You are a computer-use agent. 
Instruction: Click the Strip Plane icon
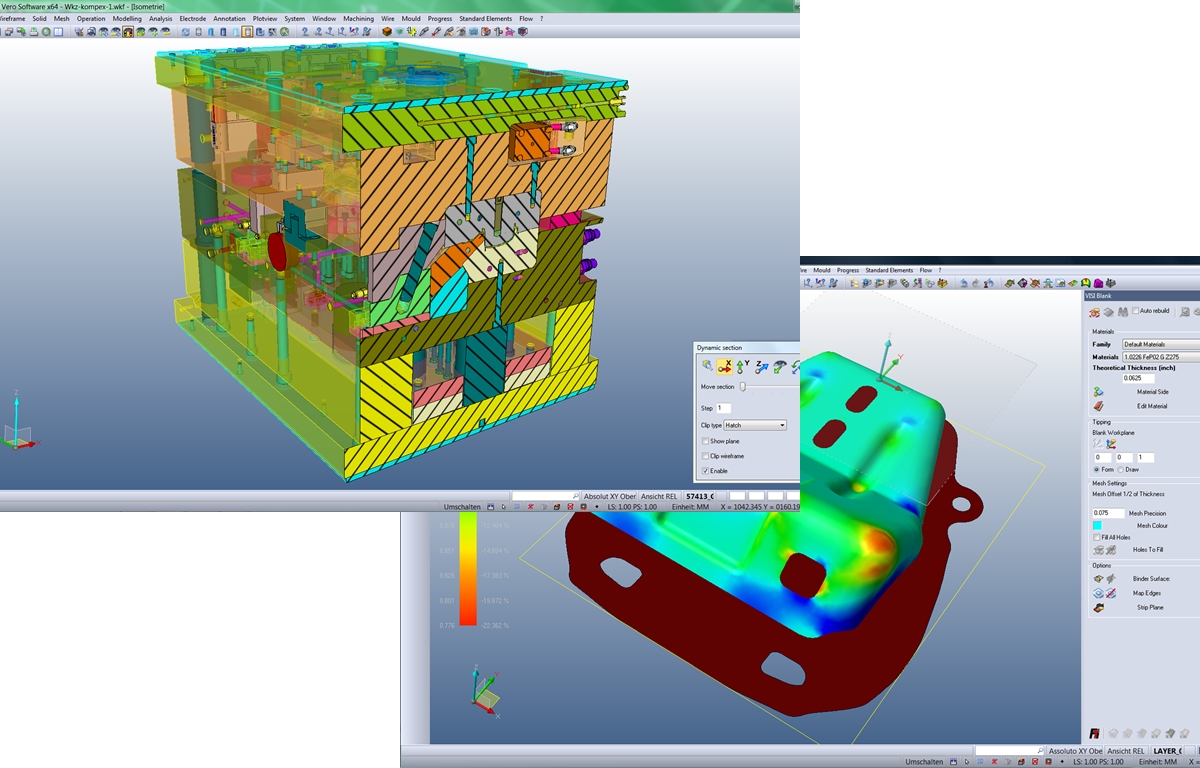pos(1099,607)
